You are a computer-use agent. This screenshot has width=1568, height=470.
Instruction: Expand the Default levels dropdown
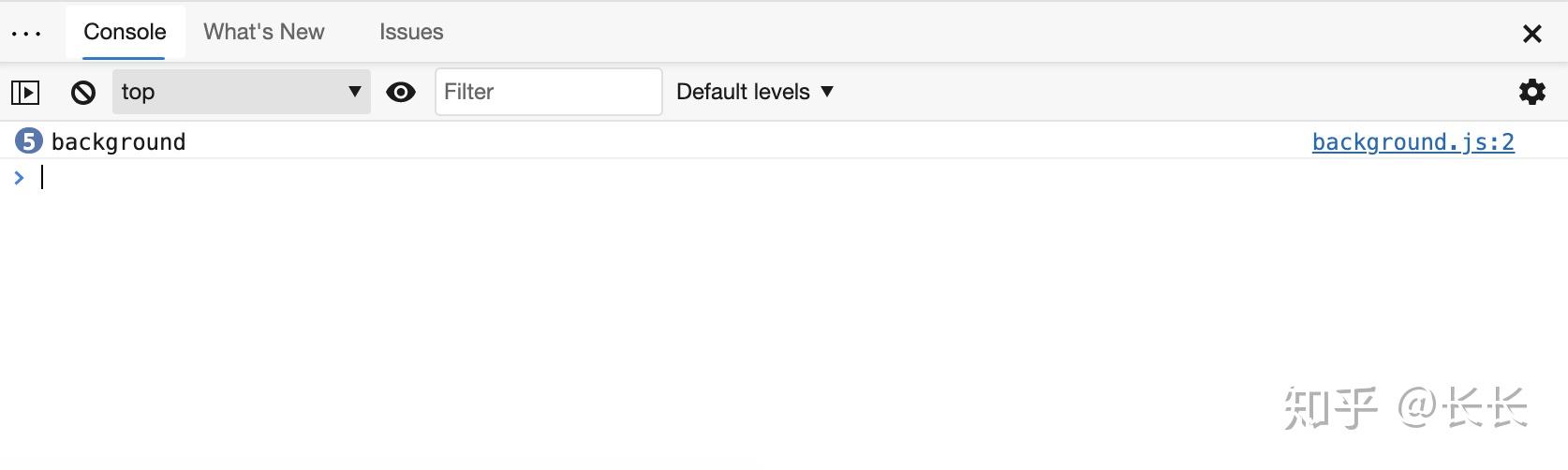click(754, 92)
